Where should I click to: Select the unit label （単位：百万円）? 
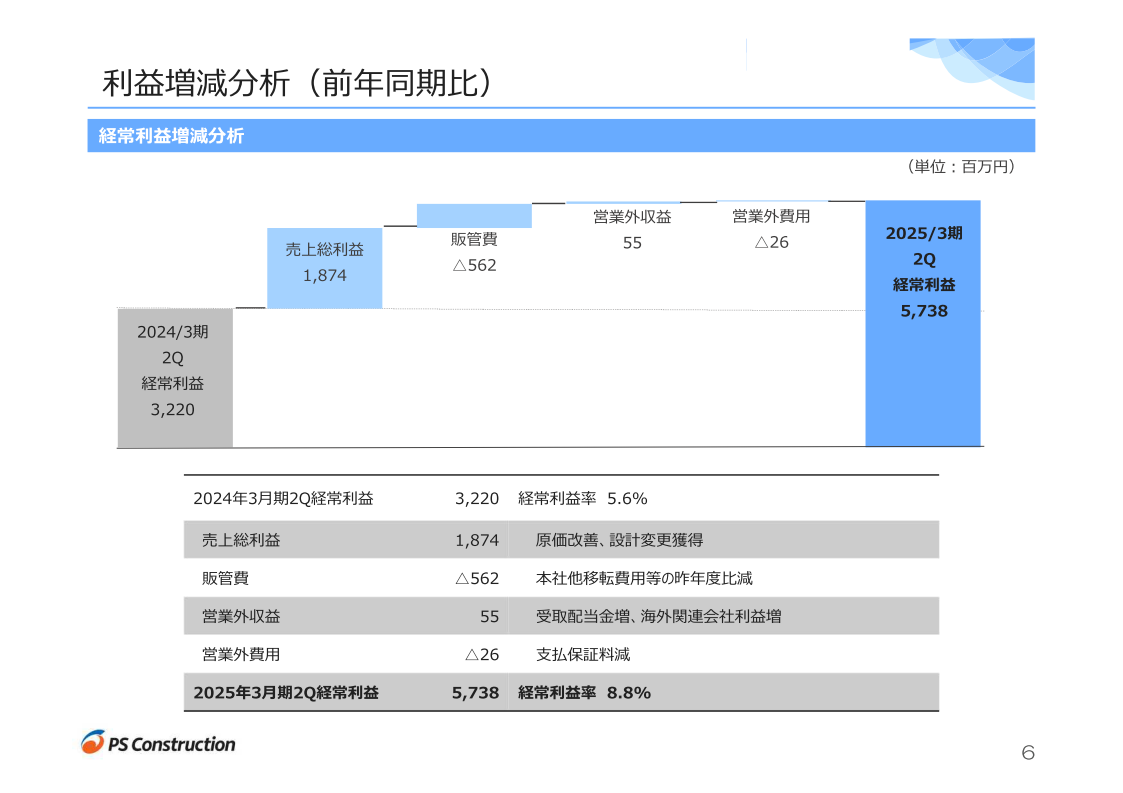(x=960, y=167)
